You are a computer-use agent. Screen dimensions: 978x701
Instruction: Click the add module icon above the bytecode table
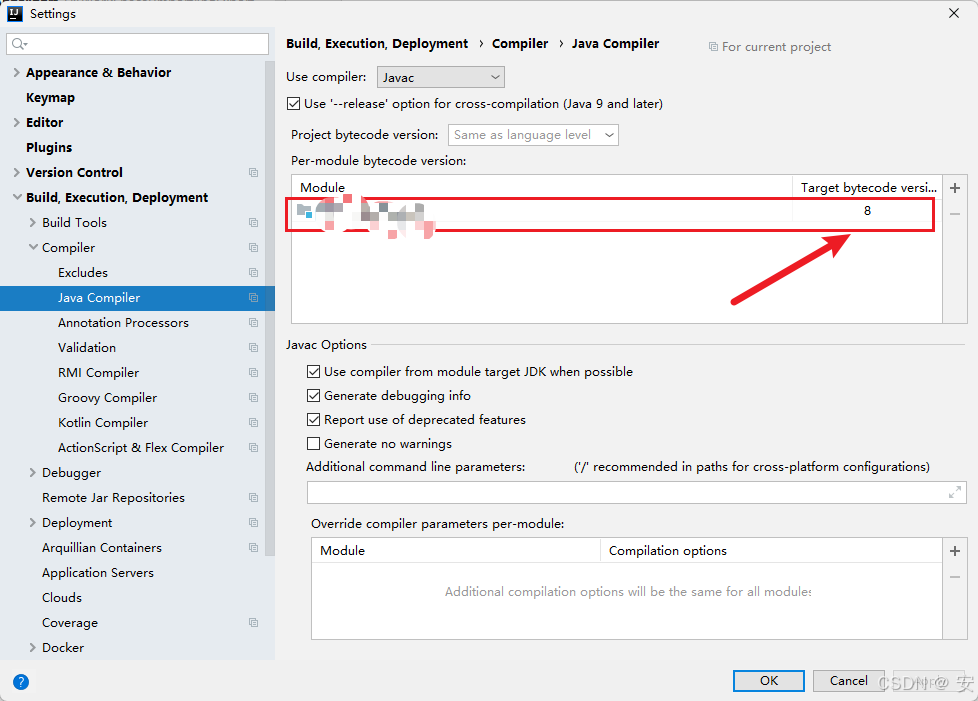point(954,187)
